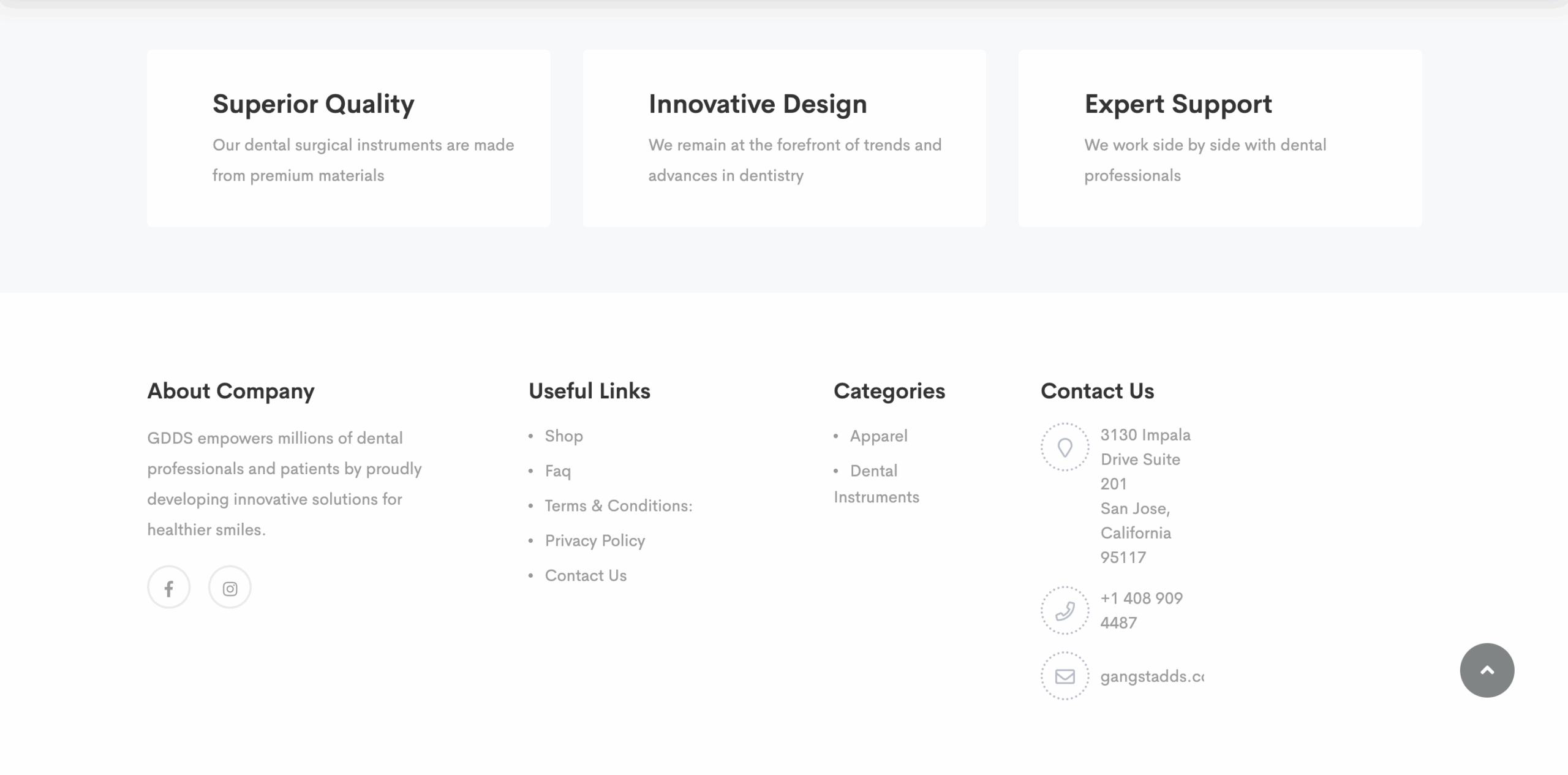The width and height of the screenshot is (1568, 775).
Task: Open Contact Us in Useful Links
Action: click(x=586, y=576)
